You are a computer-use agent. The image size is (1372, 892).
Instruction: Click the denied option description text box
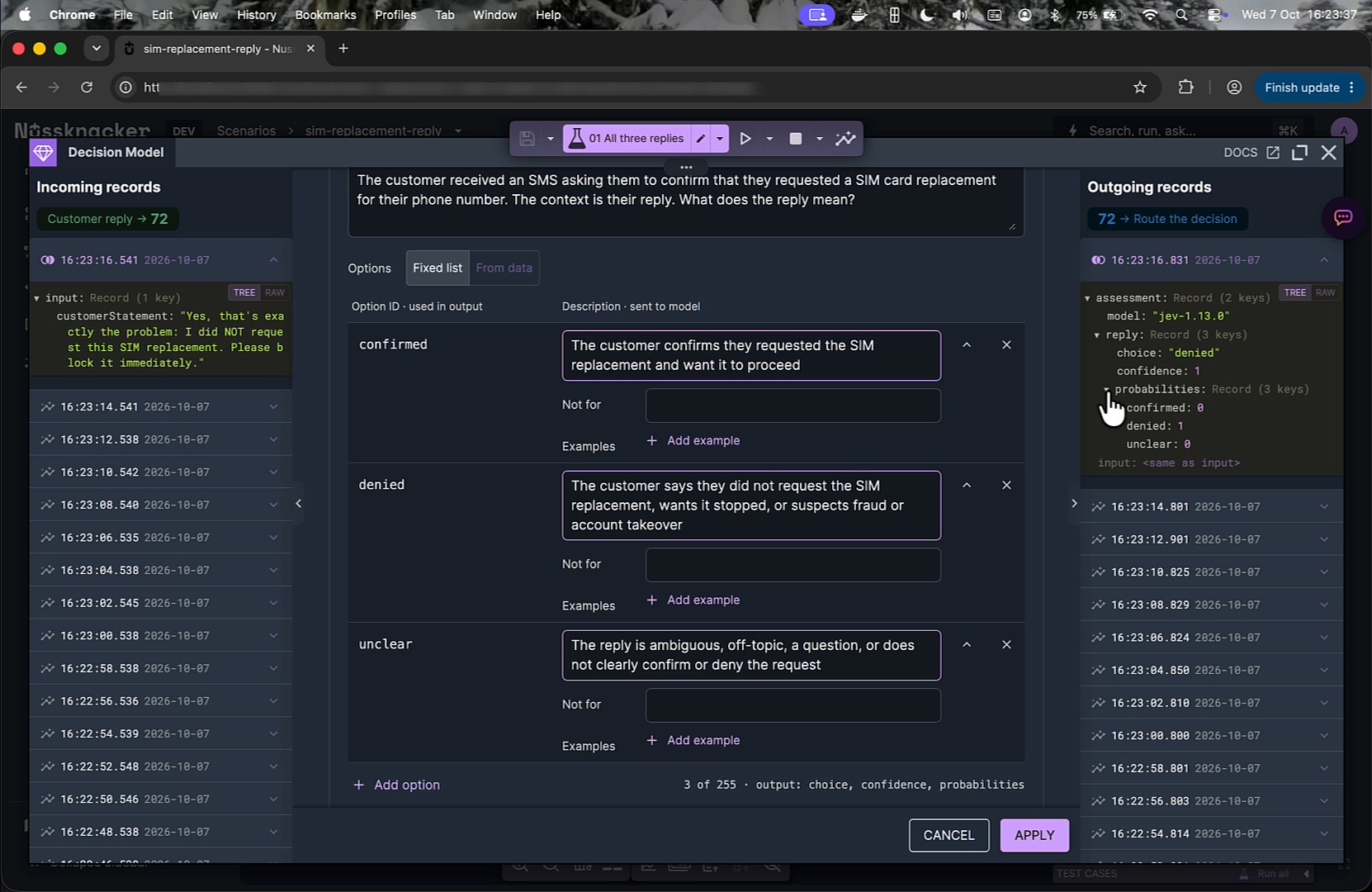(751, 505)
